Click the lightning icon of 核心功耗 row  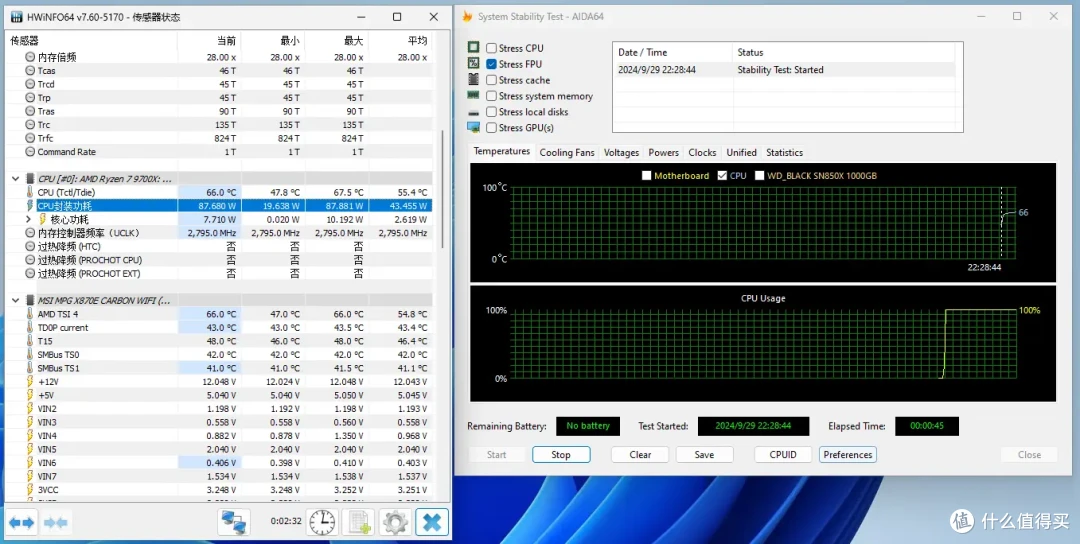[43, 219]
